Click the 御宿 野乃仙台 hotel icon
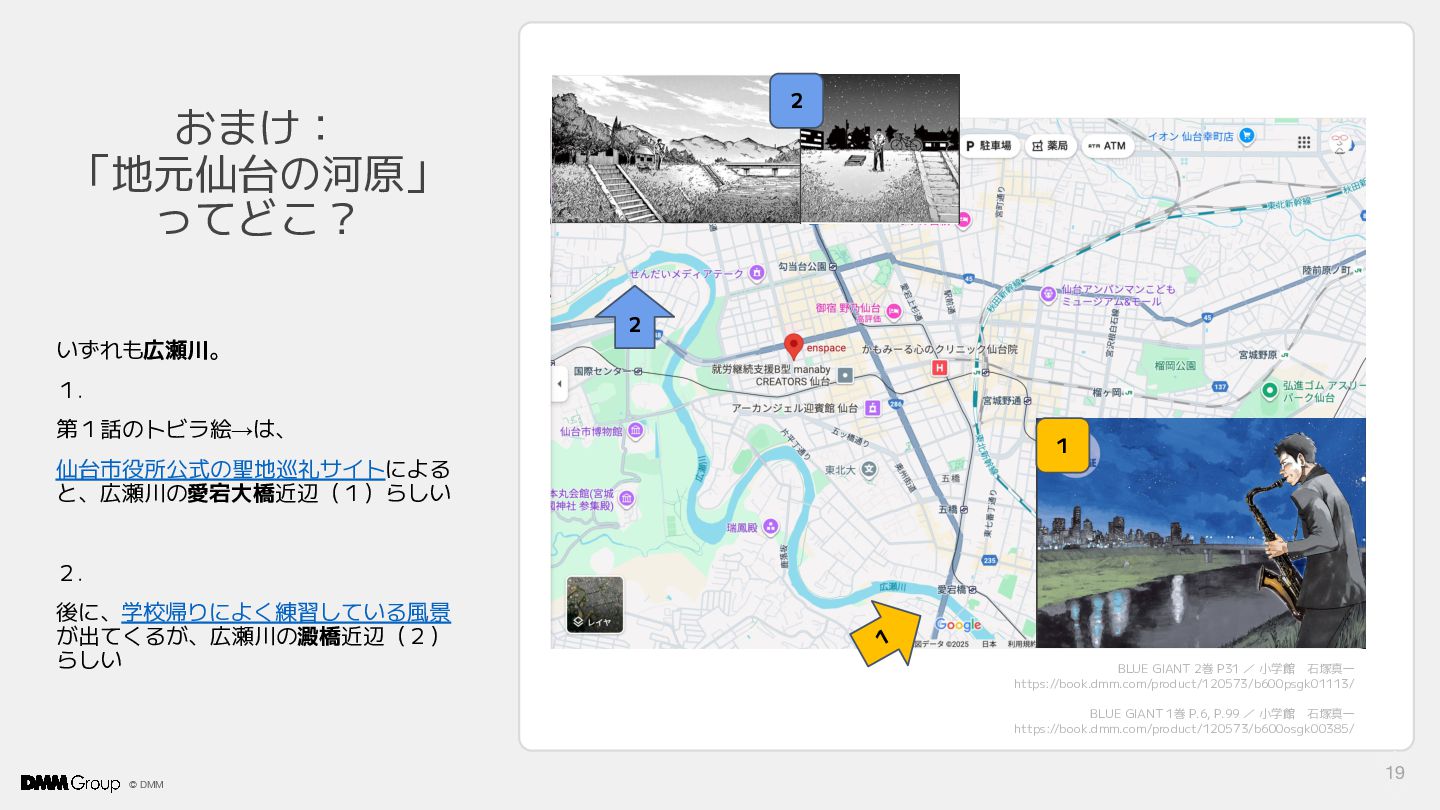This screenshot has height=810, width=1440. tap(893, 311)
